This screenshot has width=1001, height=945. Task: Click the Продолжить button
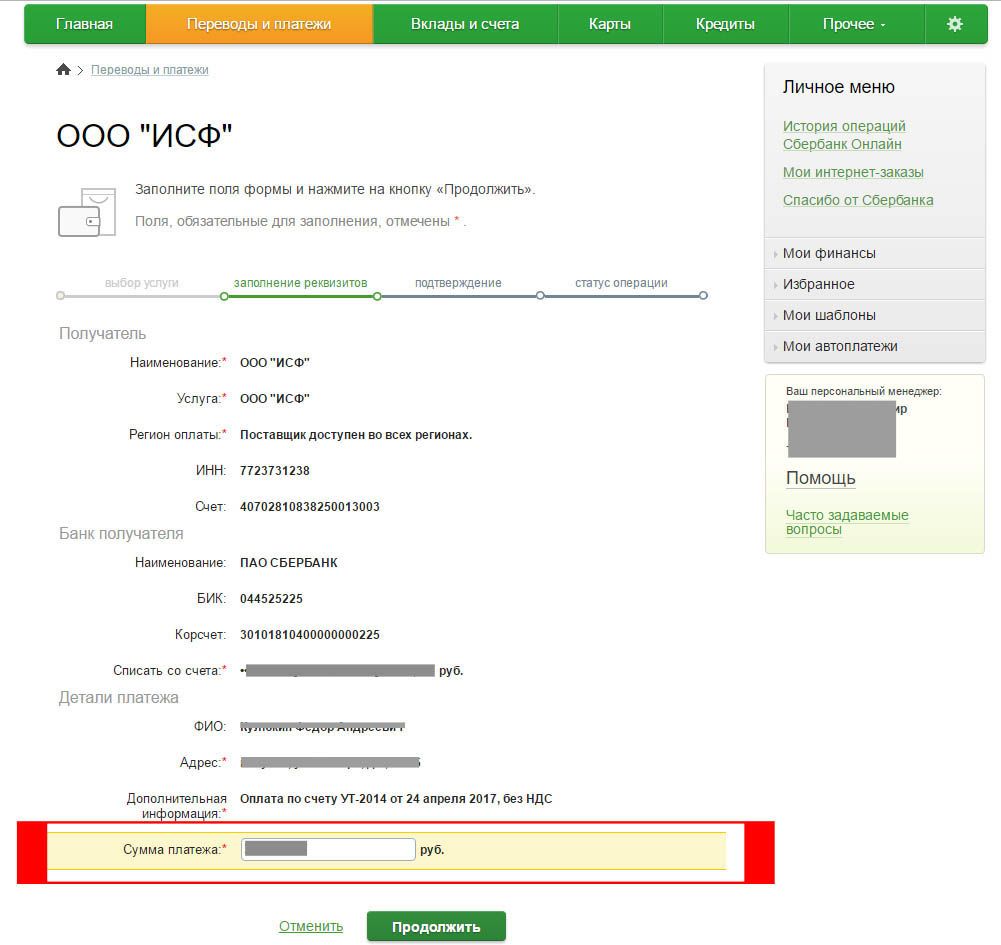pos(436,927)
